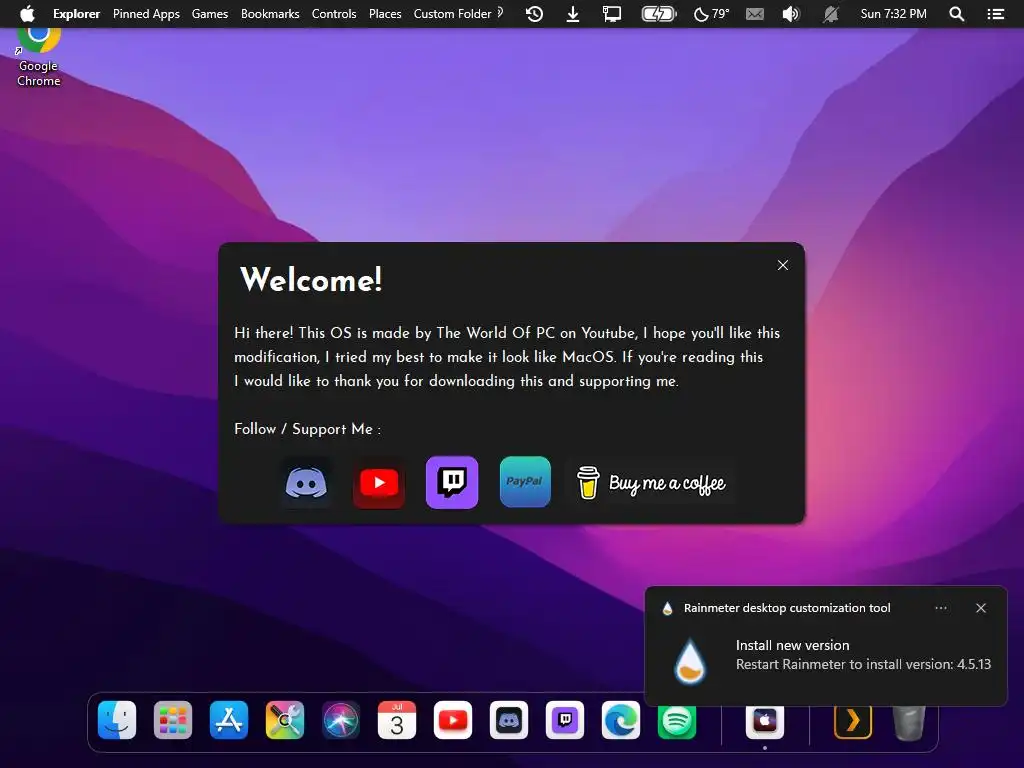1024x768 pixels.
Task: Open the Controls menu
Action: pos(334,14)
